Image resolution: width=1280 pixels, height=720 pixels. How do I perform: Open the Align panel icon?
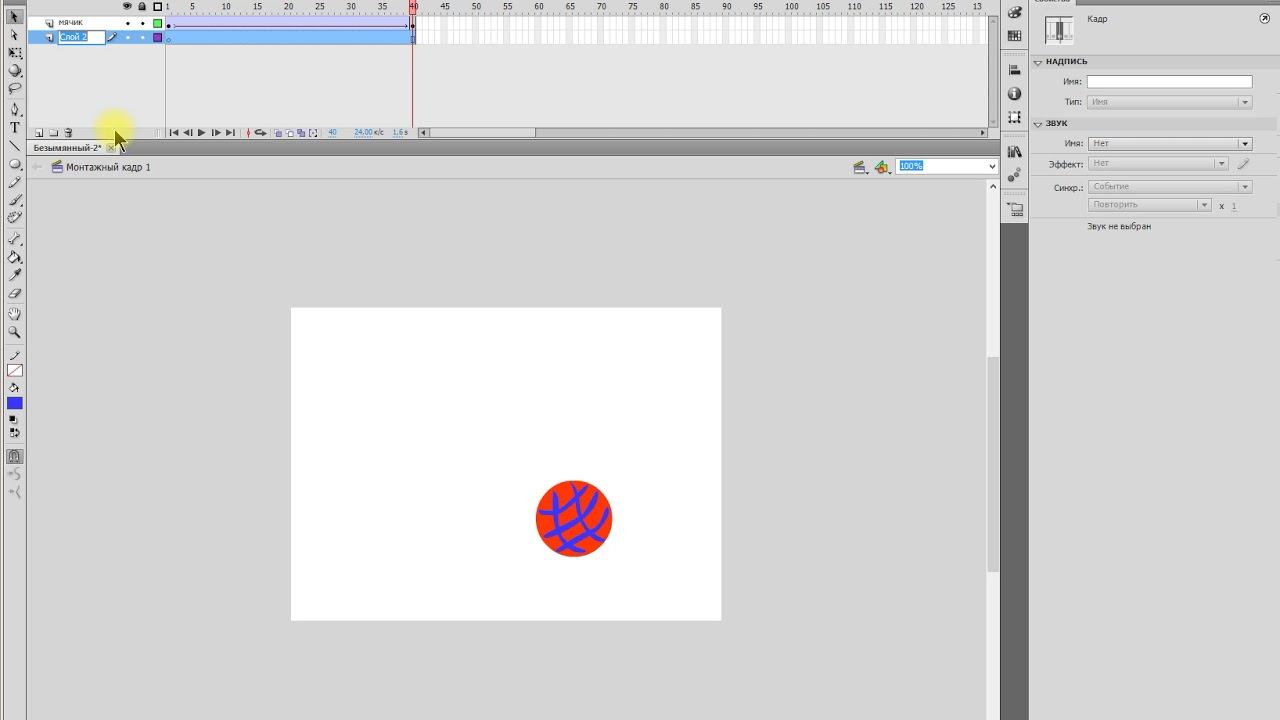click(x=1015, y=70)
